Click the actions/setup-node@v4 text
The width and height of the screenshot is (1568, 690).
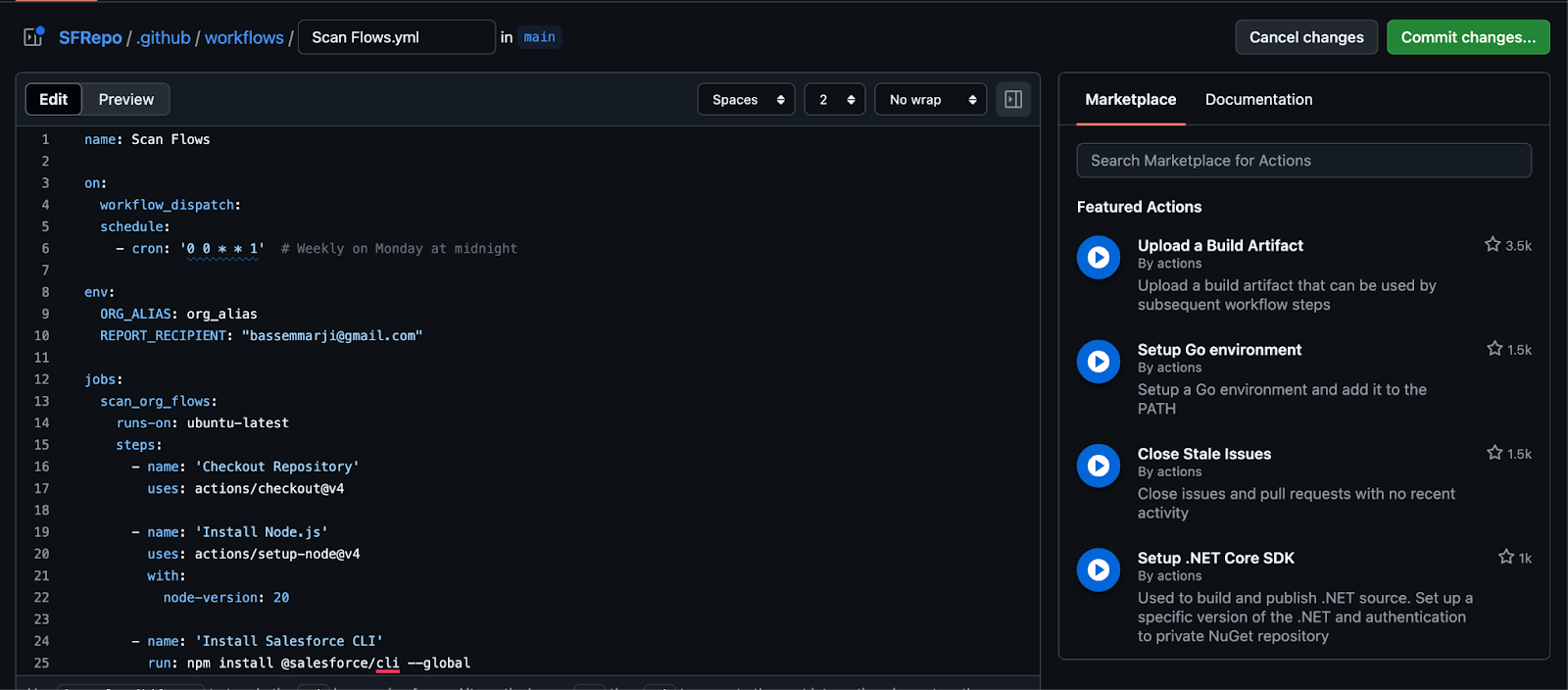coord(277,554)
